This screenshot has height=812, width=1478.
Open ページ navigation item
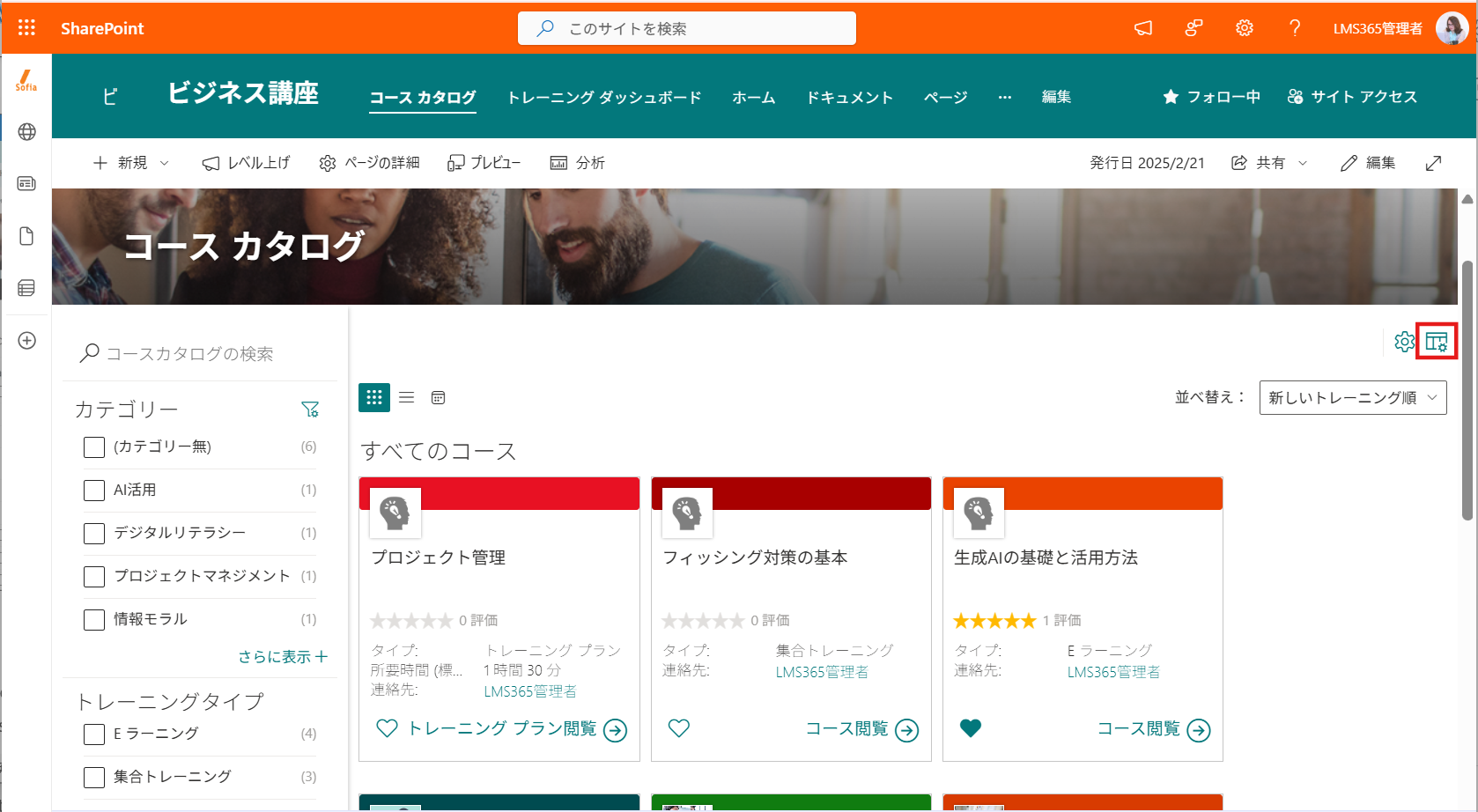(x=946, y=97)
